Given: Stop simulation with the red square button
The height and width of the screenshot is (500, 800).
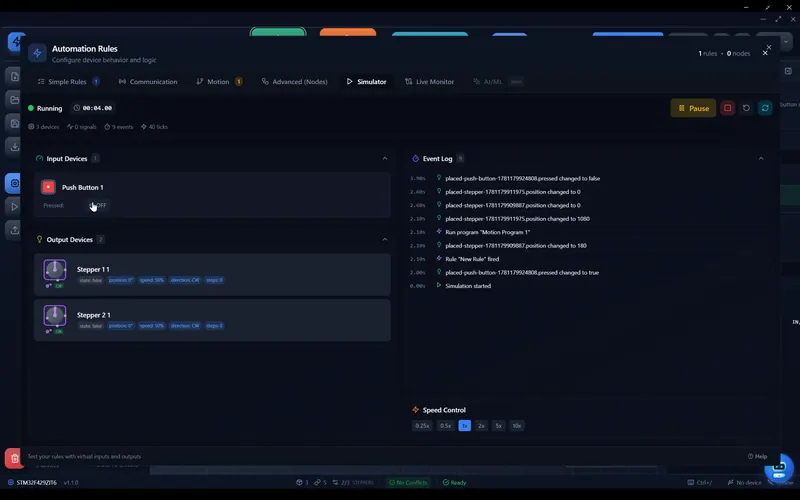Looking at the screenshot, I should coord(728,108).
